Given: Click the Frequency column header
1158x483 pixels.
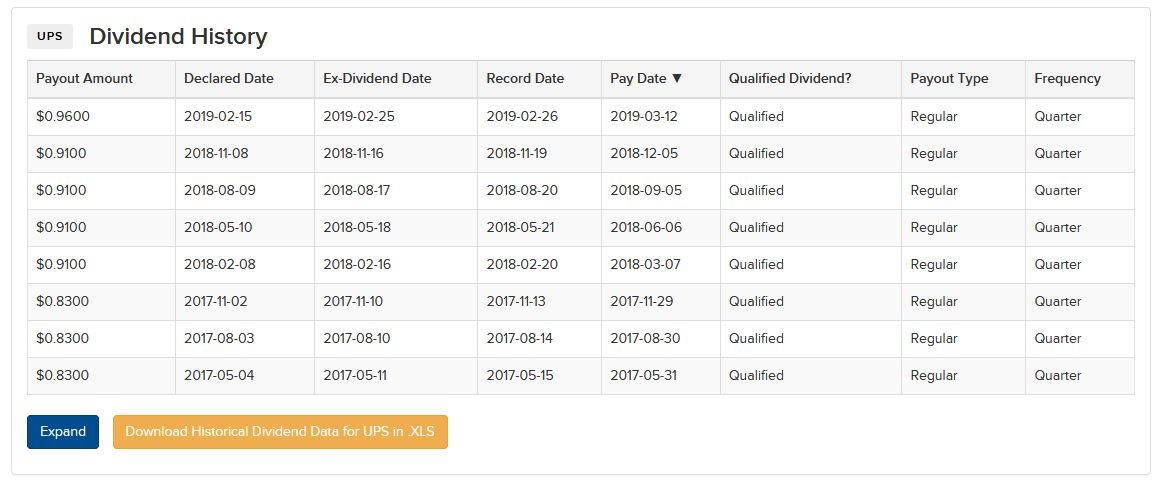Looking at the screenshot, I should tap(1067, 79).
